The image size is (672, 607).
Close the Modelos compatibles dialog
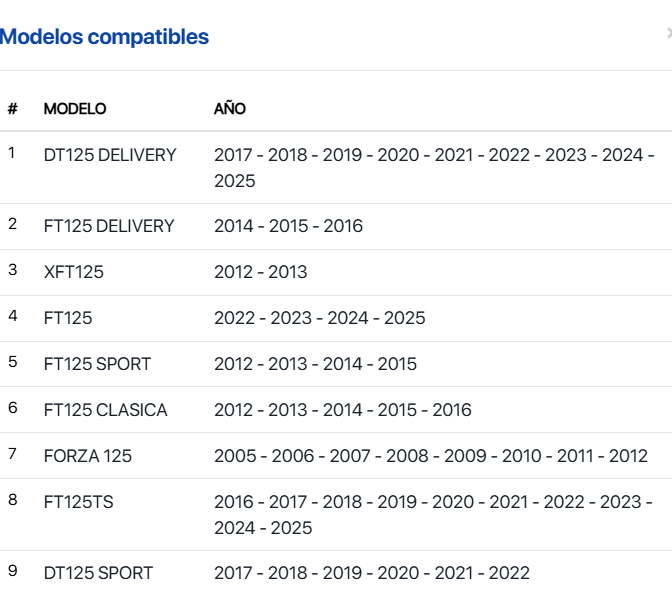tap(669, 33)
